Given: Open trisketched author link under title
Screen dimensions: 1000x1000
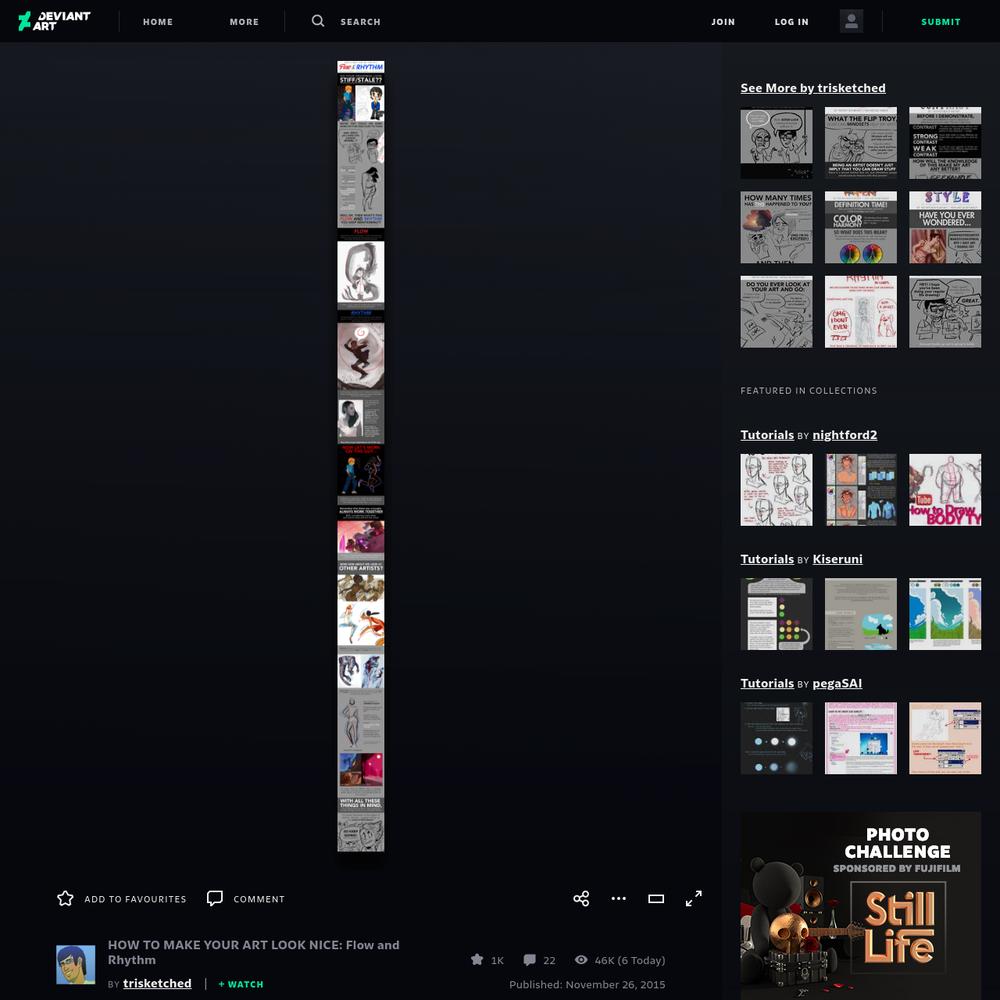Looking at the screenshot, I should click(157, 983).
